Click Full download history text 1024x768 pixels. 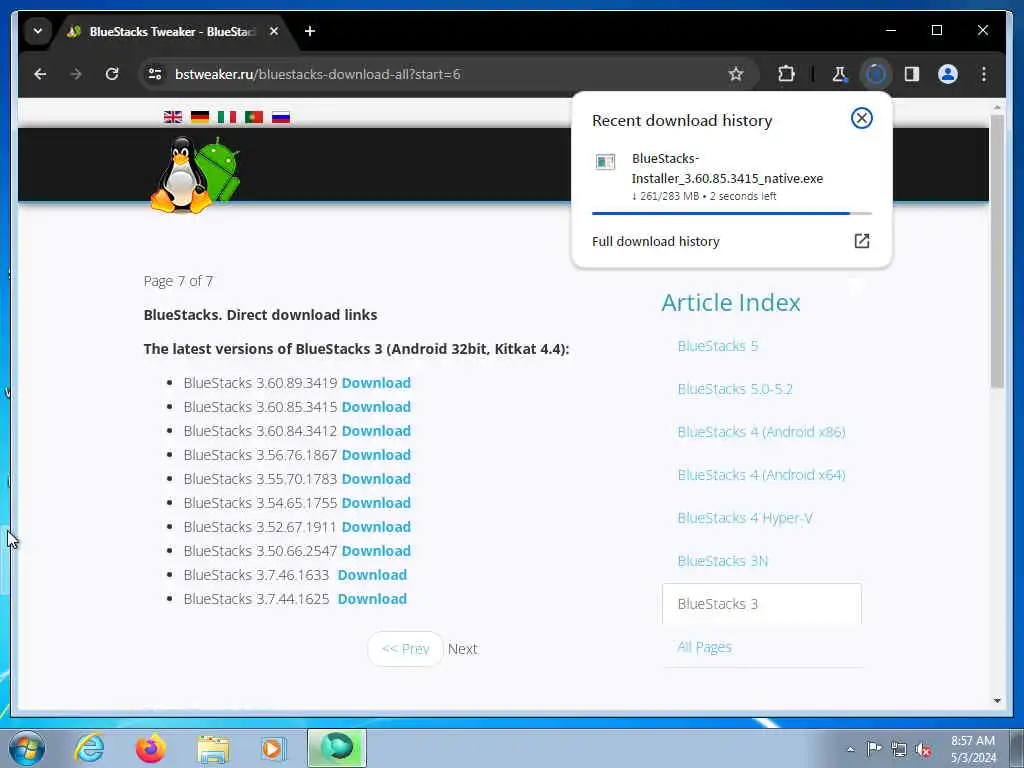(656, 242)
